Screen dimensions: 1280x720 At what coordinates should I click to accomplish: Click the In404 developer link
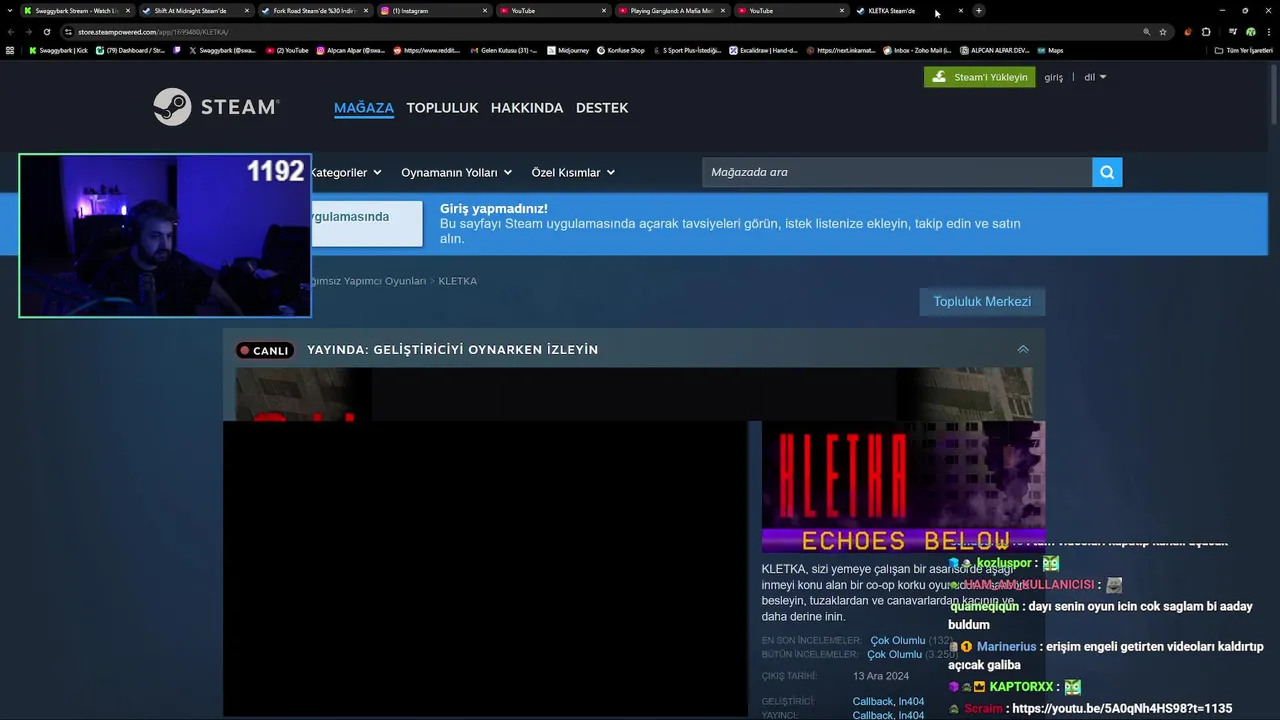pos(911,702)
